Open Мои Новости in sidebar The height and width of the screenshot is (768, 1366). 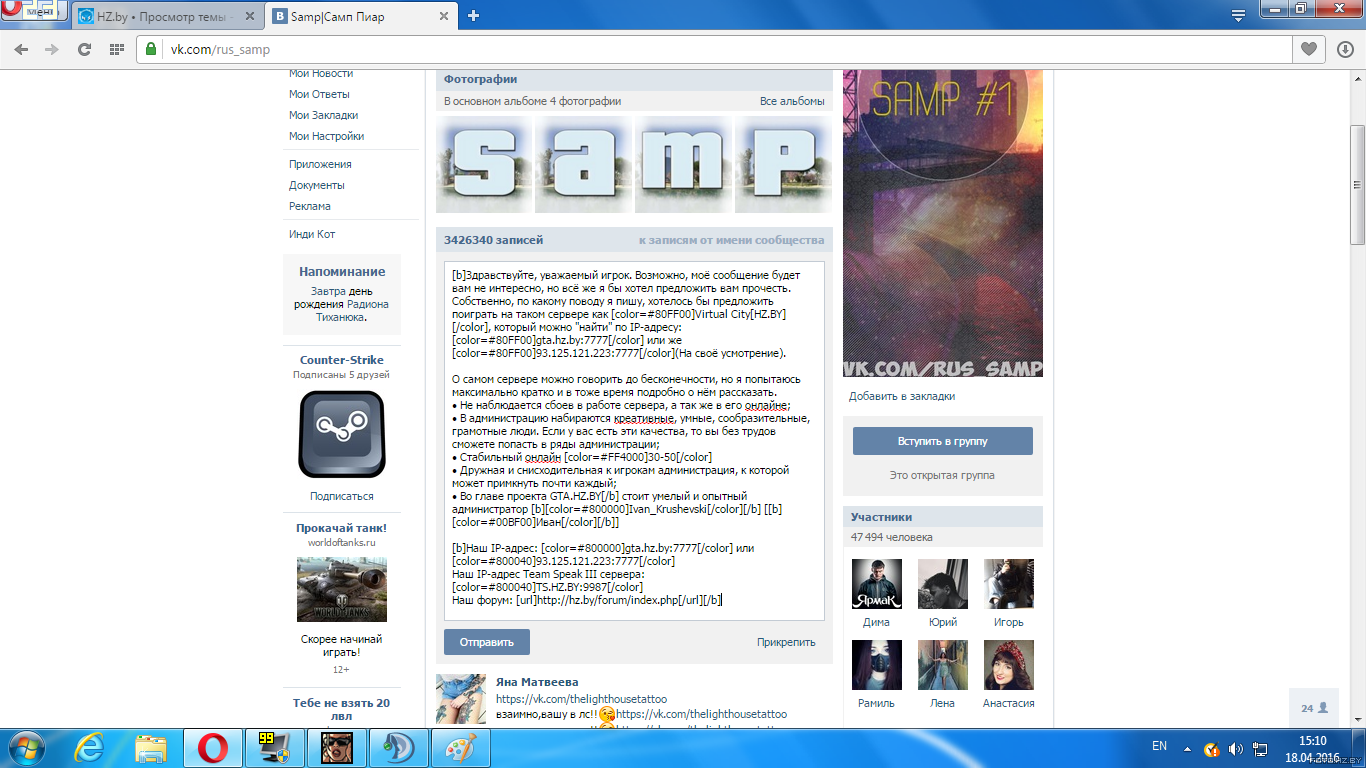tap(321, 73)
